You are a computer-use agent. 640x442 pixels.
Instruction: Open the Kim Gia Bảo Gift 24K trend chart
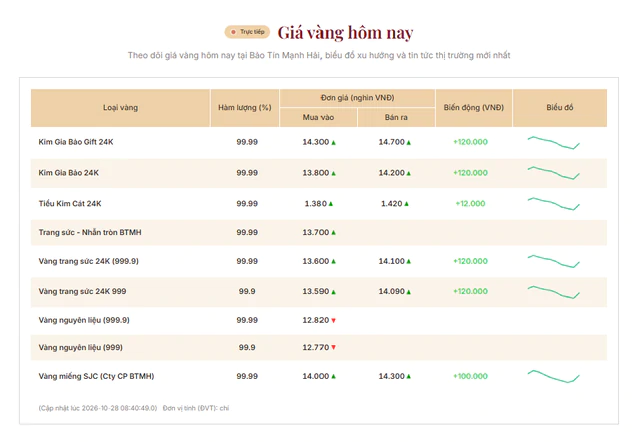pos(553,142)
